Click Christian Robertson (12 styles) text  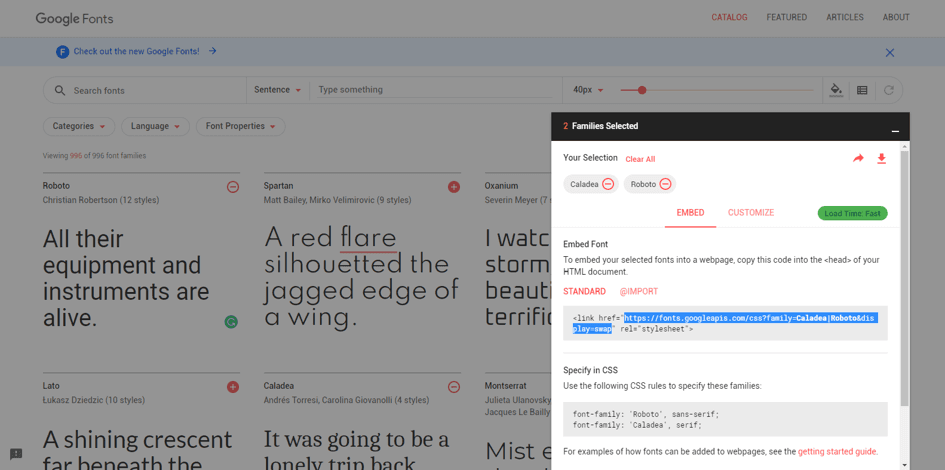point(101,200)
